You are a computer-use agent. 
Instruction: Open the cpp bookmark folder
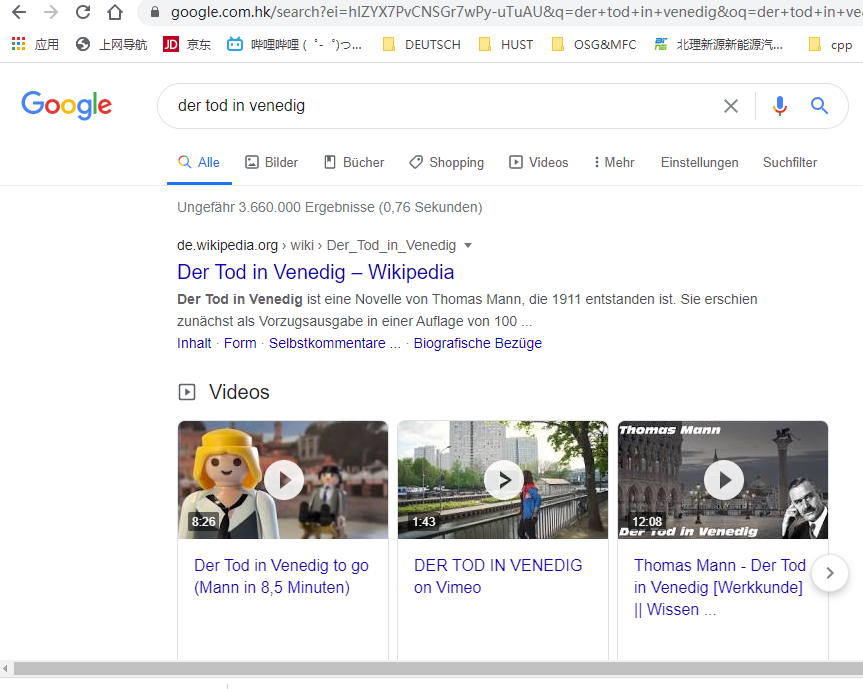(831, 44)
